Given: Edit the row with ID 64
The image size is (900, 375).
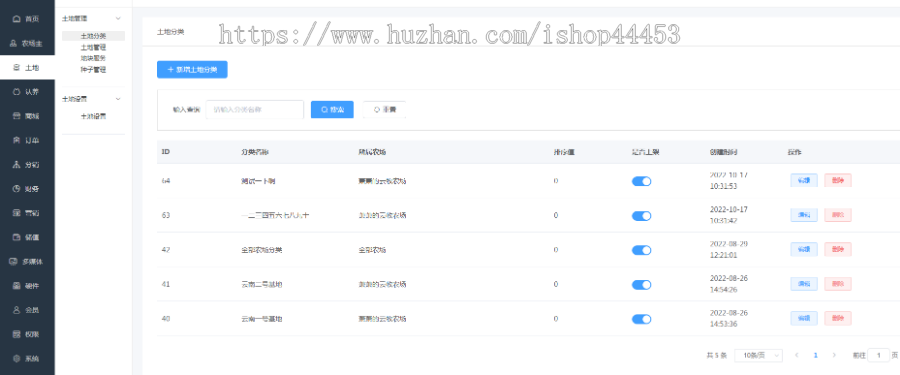Looking at the screenshot, I should (804, 180).
